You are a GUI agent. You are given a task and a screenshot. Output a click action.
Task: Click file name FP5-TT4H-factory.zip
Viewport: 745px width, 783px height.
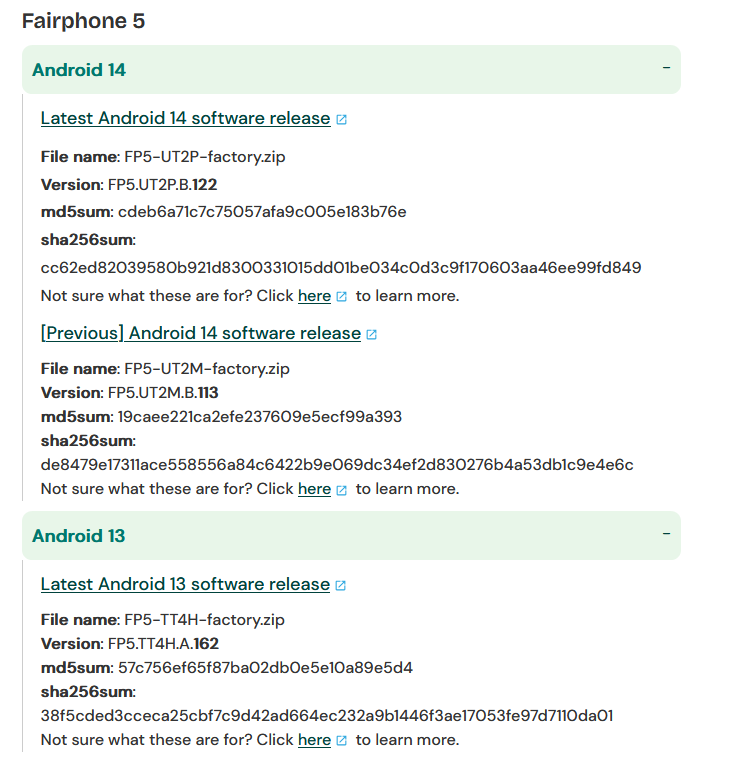click(x=204, y=620)
